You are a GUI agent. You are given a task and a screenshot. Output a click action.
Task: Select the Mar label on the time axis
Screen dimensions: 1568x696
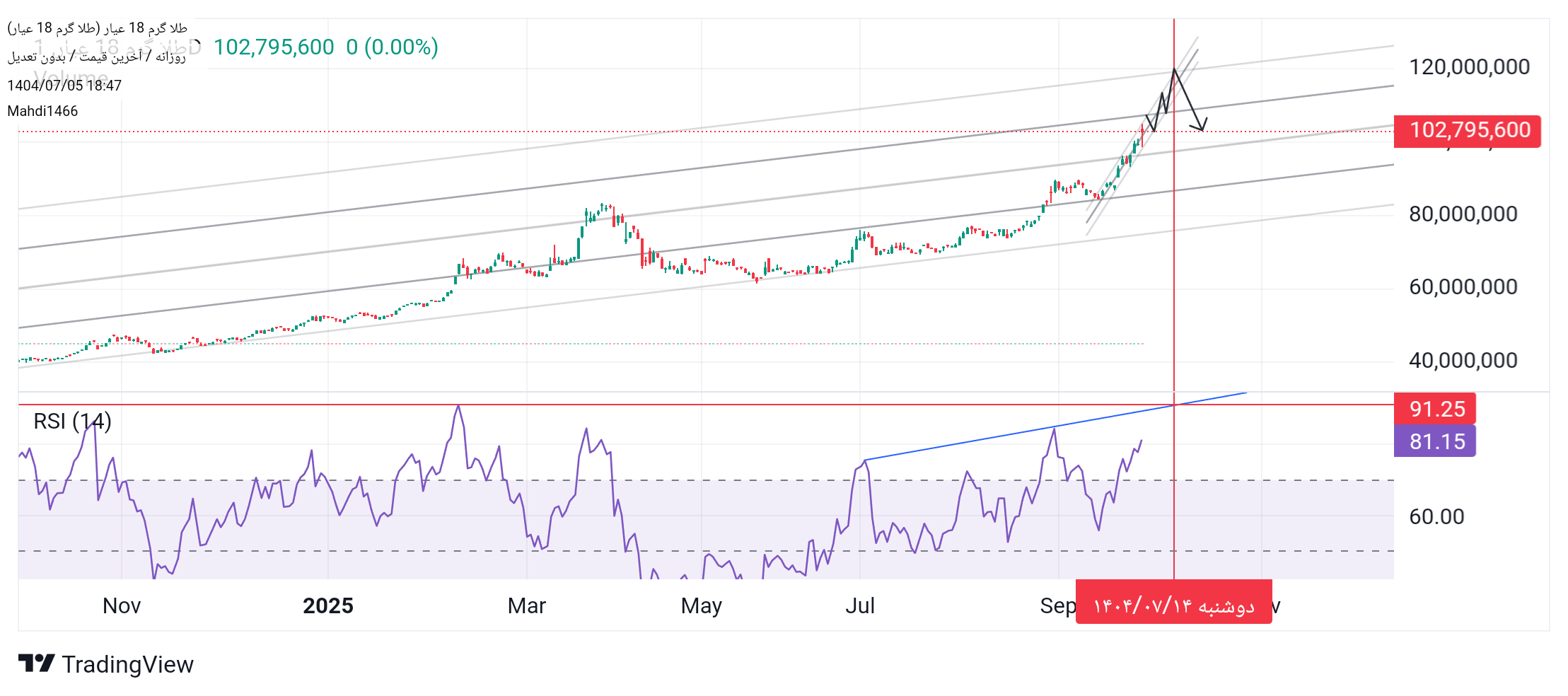tap(526, 606)
